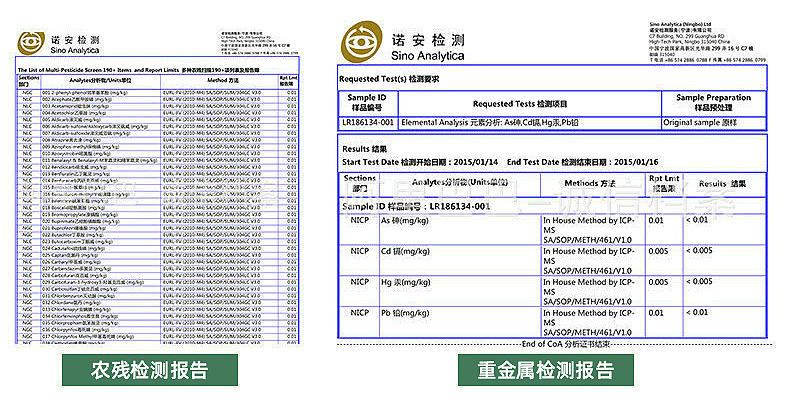Click the Results 结果 section heading
The height and width of the screenshot is (419, 790).
[364, 148]
